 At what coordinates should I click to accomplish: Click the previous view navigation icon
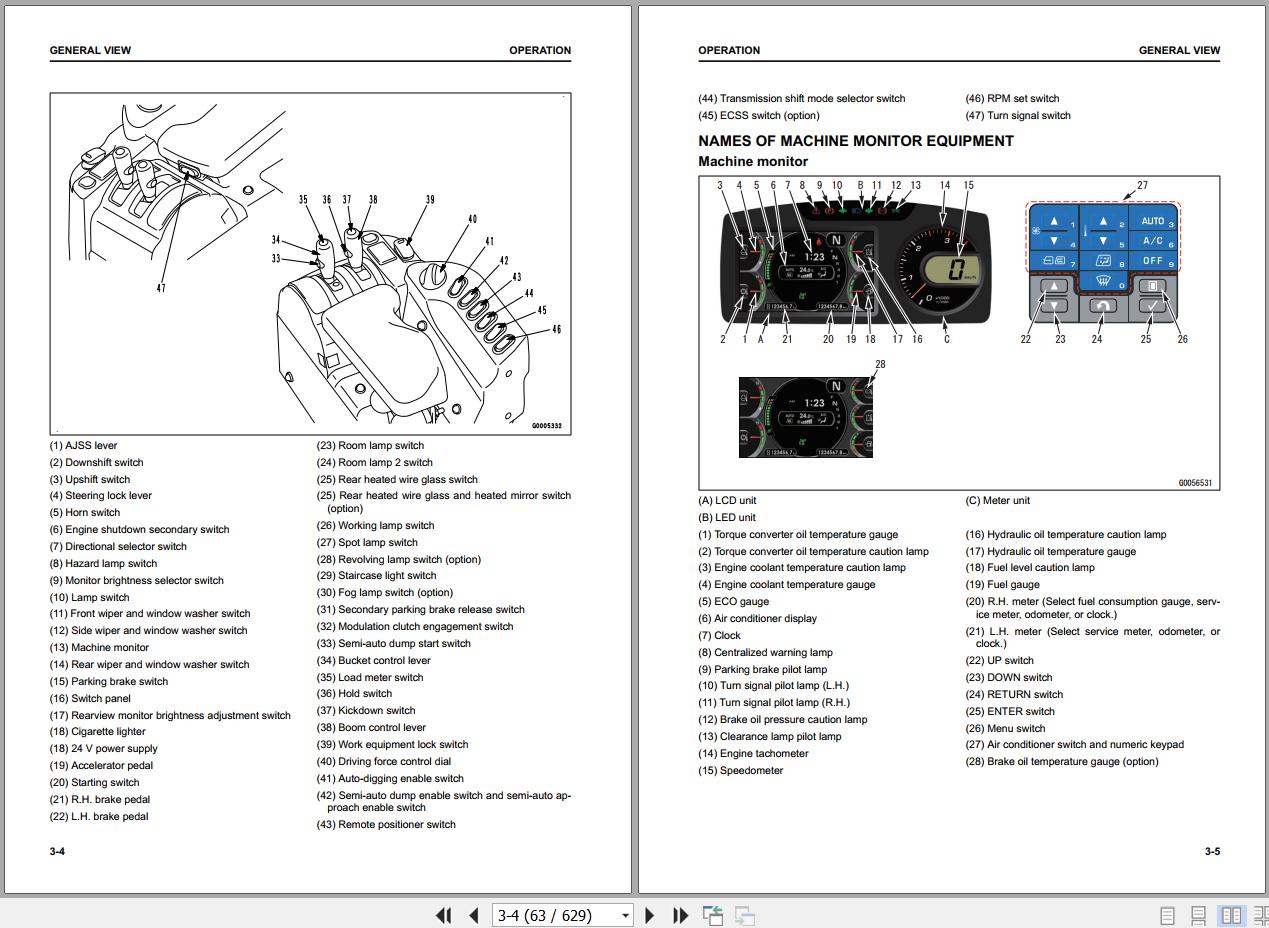coord(713,915)
